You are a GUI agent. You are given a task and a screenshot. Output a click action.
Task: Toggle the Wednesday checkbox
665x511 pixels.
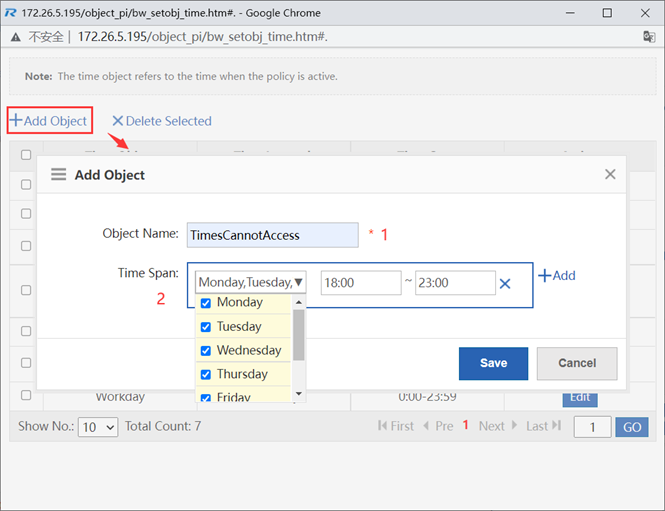[206, 351]
